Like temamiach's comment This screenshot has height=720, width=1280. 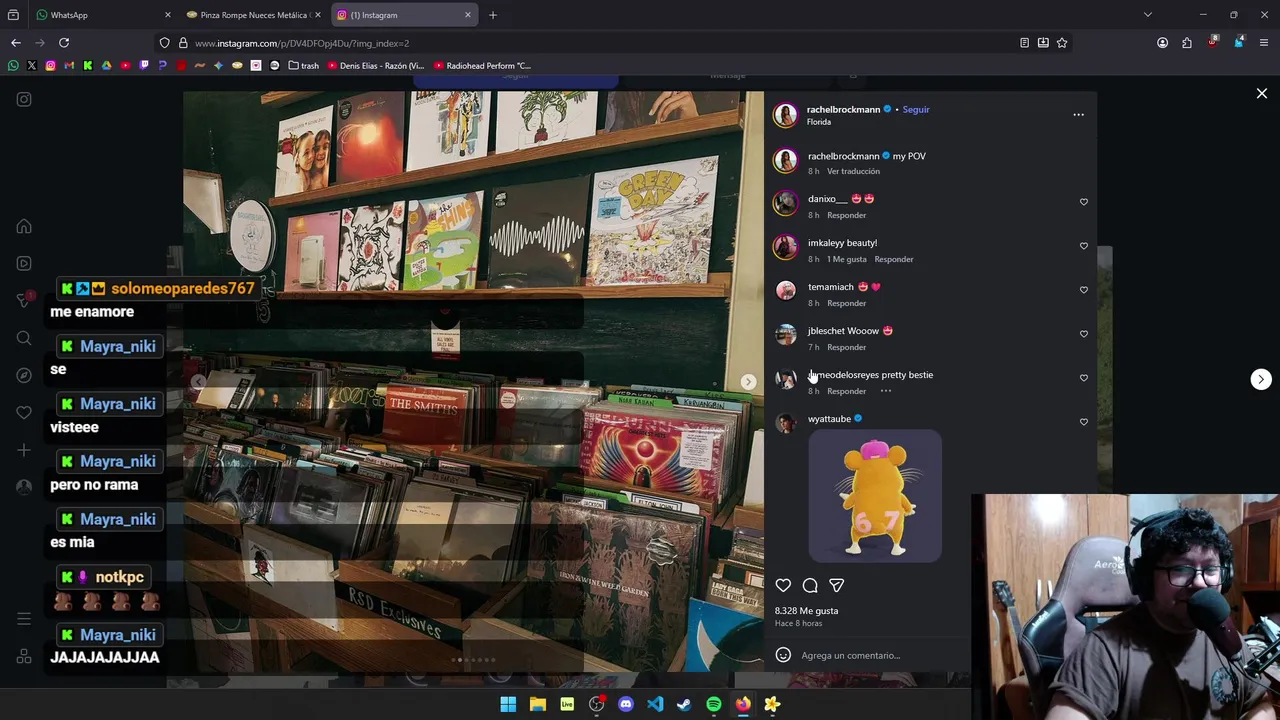coord(1083,290)
